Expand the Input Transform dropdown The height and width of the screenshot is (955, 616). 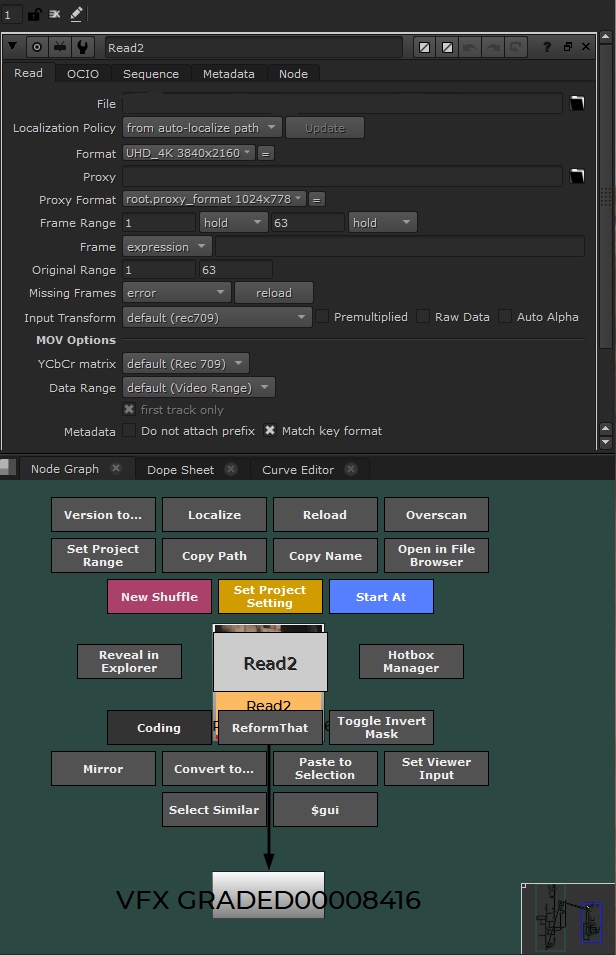coord(217,317)
